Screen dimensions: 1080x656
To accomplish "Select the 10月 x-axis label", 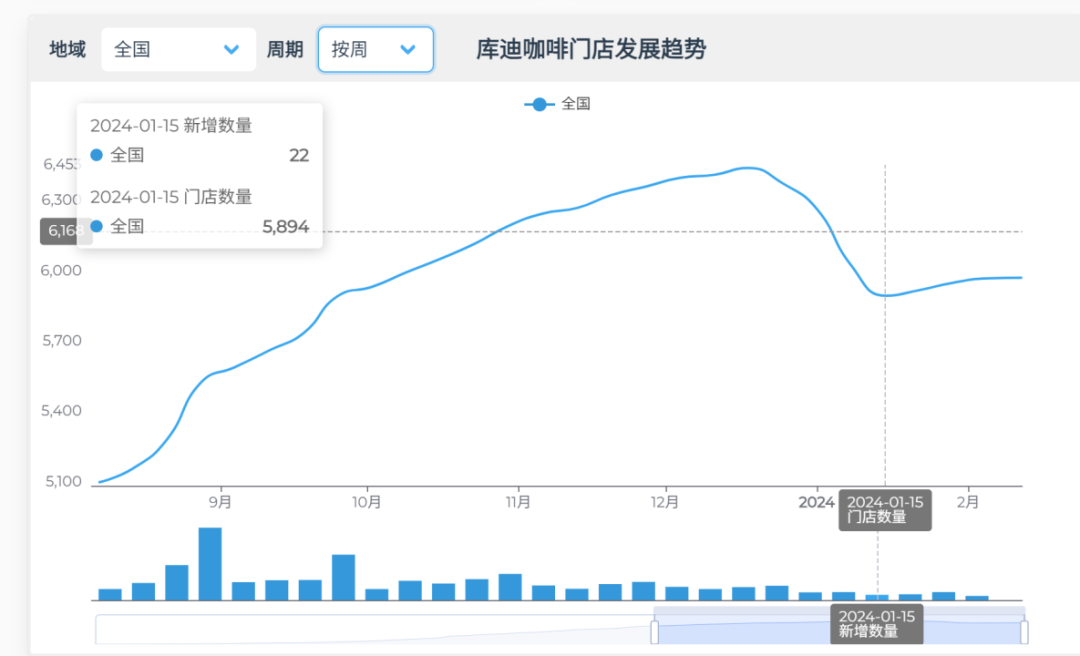I will pyautogui.click(x=366, y=502).
